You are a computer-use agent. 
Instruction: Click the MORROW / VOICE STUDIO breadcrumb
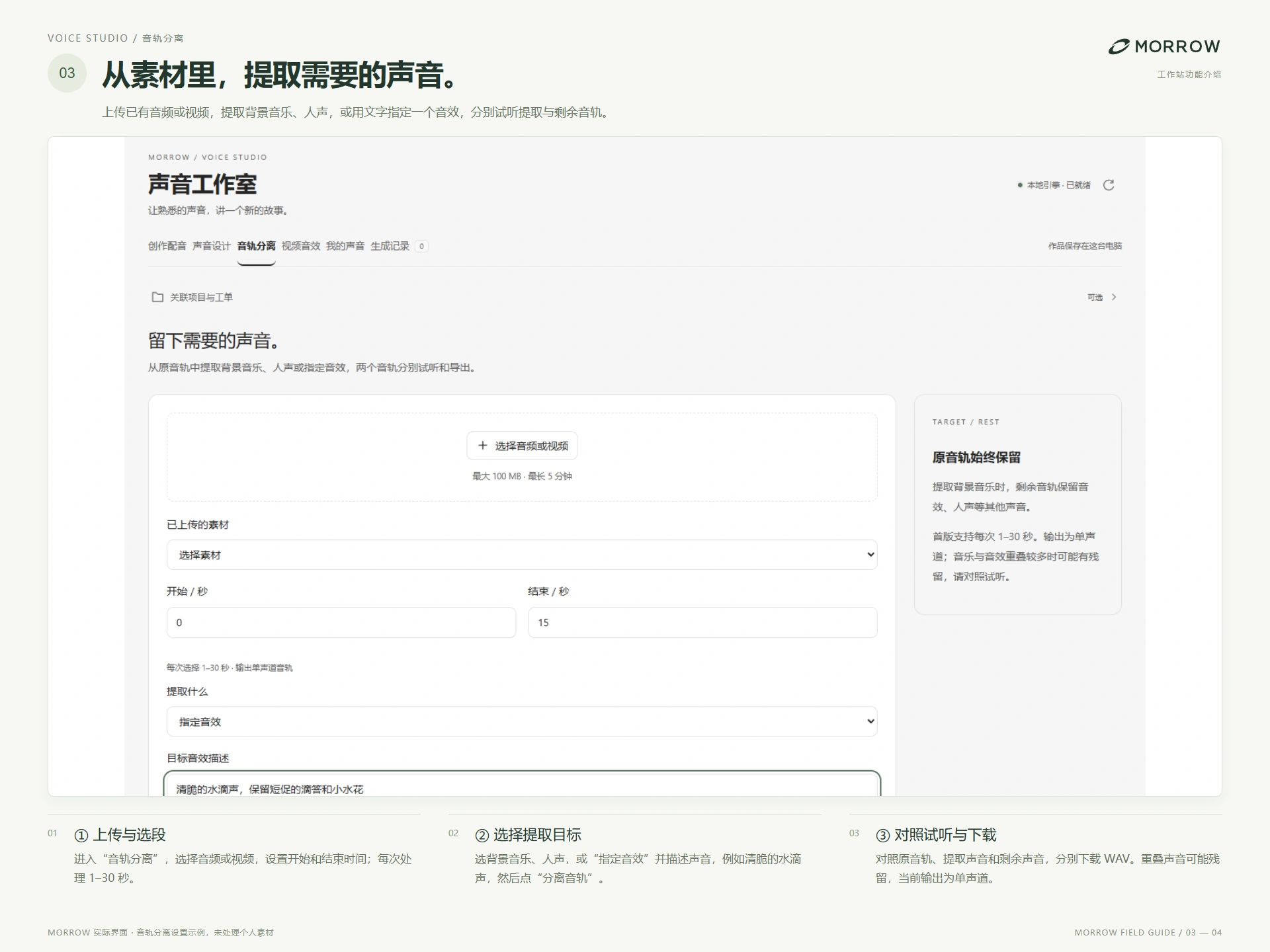(x=208, y=157)
